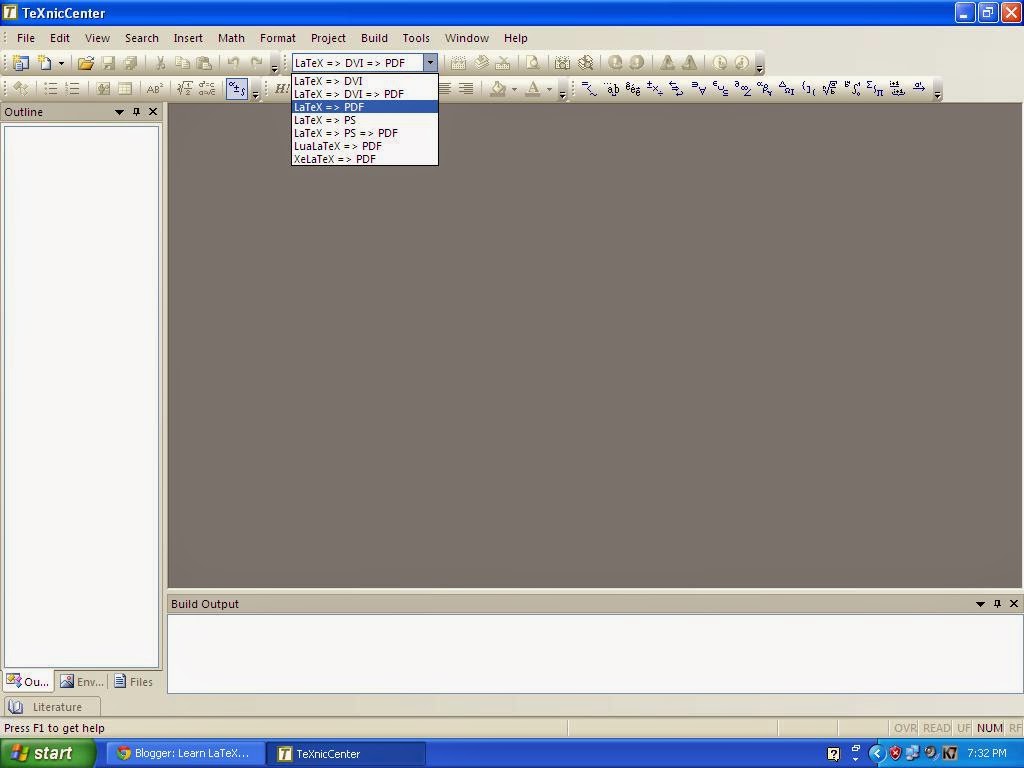Toggle auto-hide pin on the Build Output panel

click(x=996, y=603)
